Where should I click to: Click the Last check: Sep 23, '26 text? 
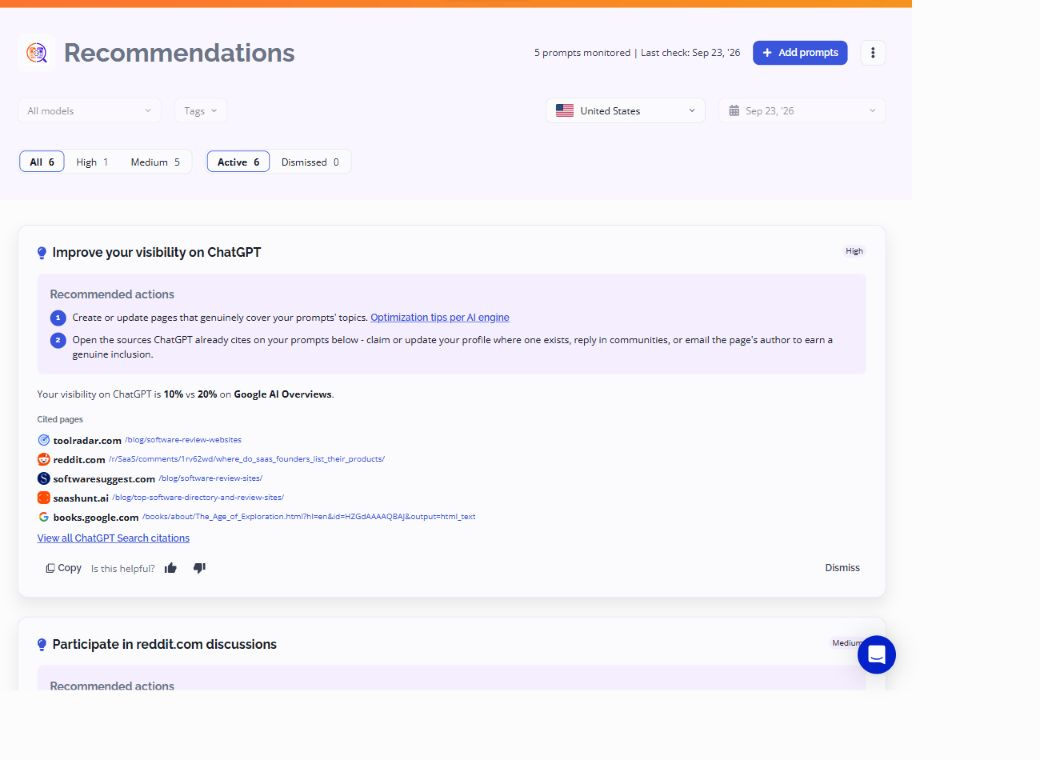pos(690,52)
